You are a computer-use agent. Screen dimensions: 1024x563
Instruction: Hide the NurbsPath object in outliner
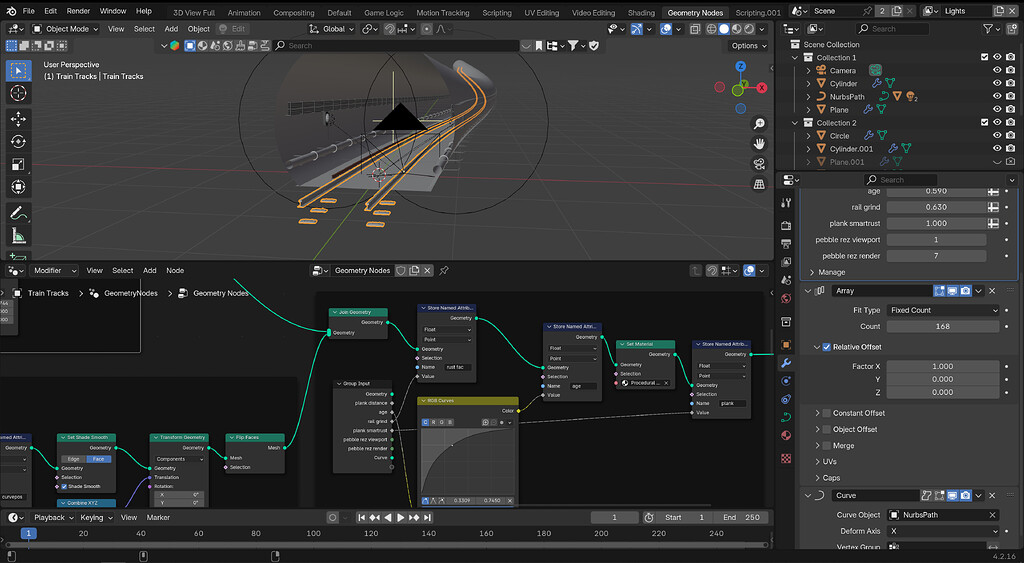click(997, 97)
